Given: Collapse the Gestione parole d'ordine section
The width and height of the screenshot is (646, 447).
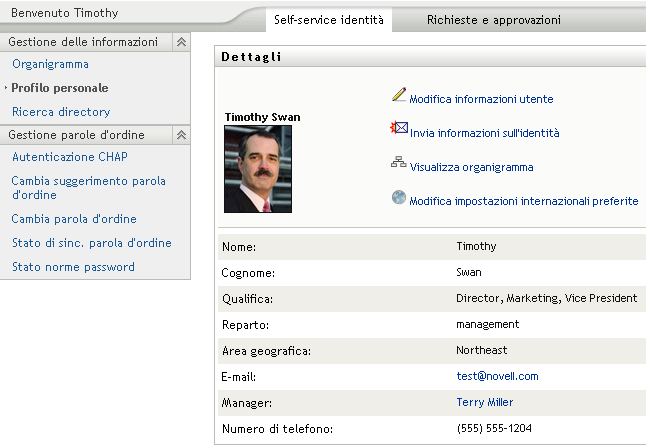Looking at the screenshot, I should point(180,135).
